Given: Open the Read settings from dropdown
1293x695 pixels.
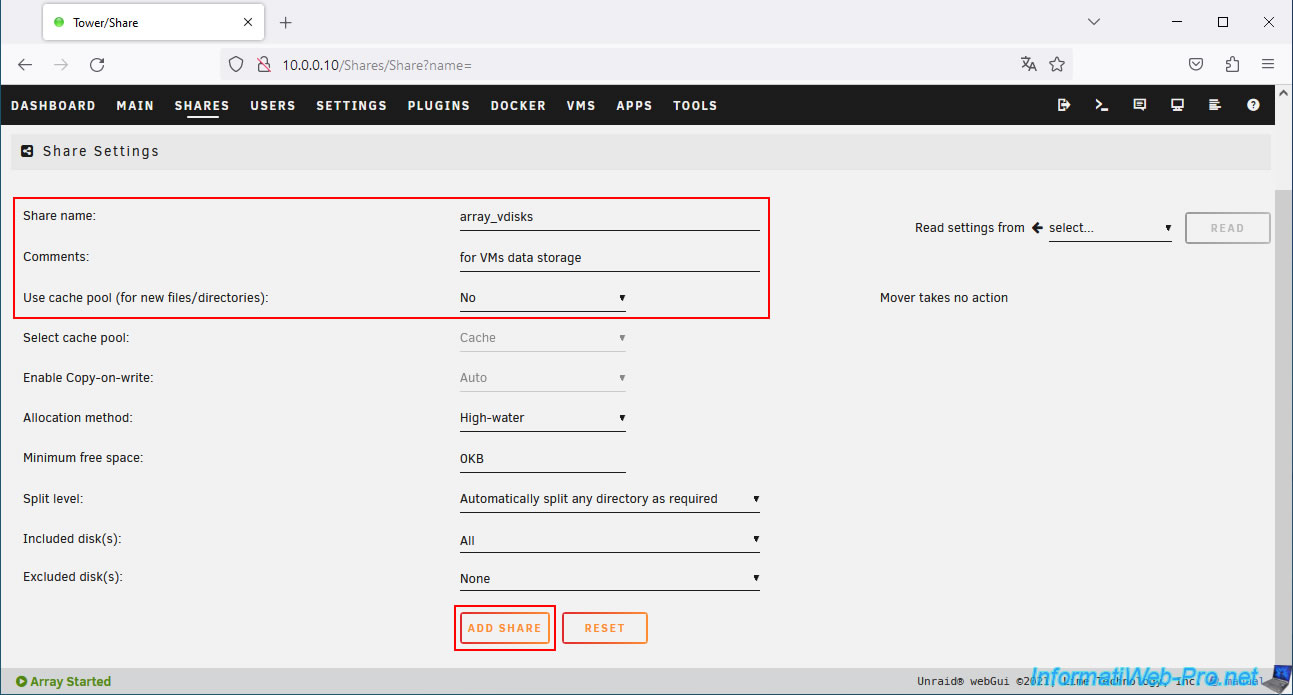Looking at the screenshot, I should [1109, 228].
